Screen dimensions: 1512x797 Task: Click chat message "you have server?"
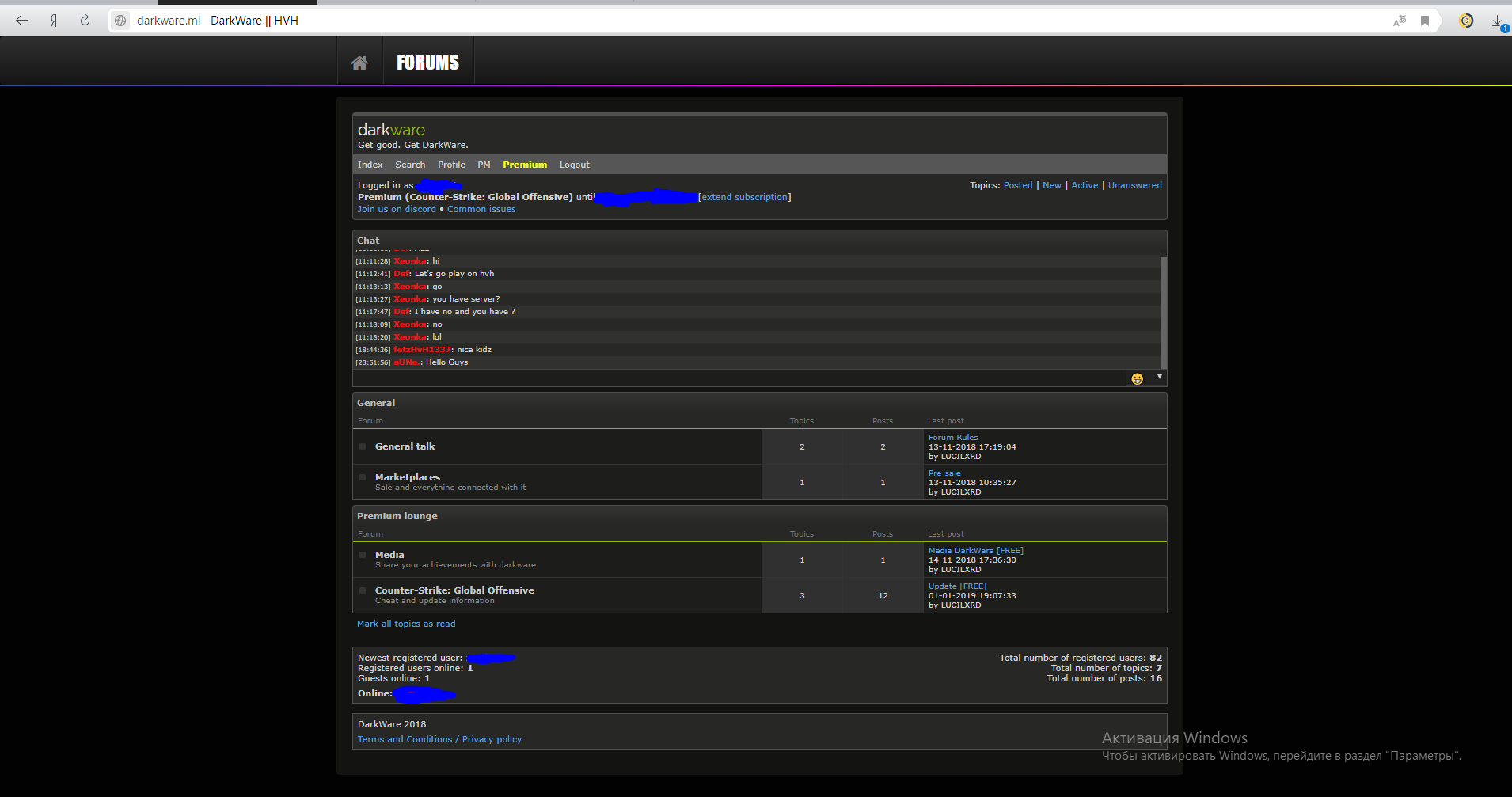coord(466,299)
